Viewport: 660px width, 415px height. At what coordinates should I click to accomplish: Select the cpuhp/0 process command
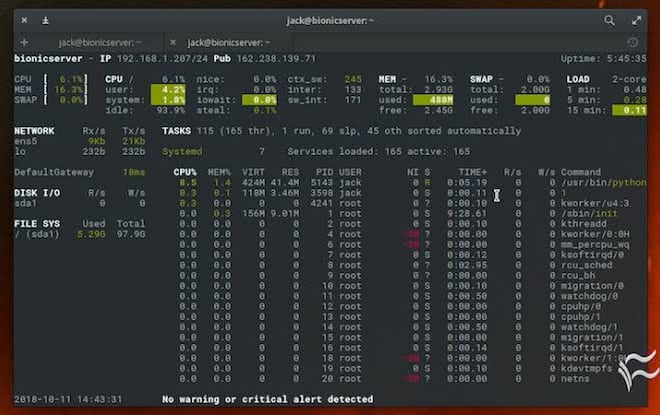click(581, 306)
